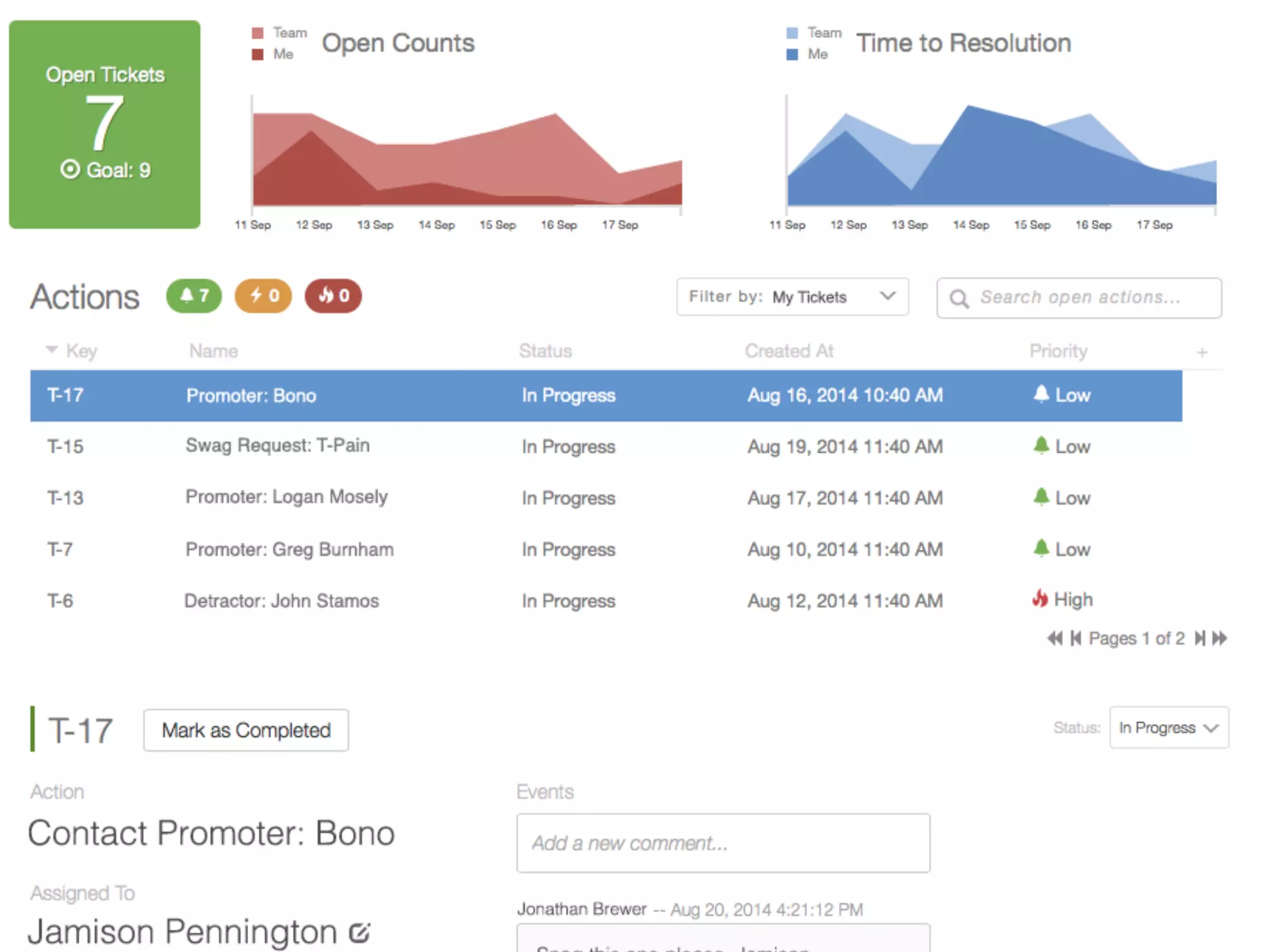Jump to the last page with double-right arrows

1220,638
